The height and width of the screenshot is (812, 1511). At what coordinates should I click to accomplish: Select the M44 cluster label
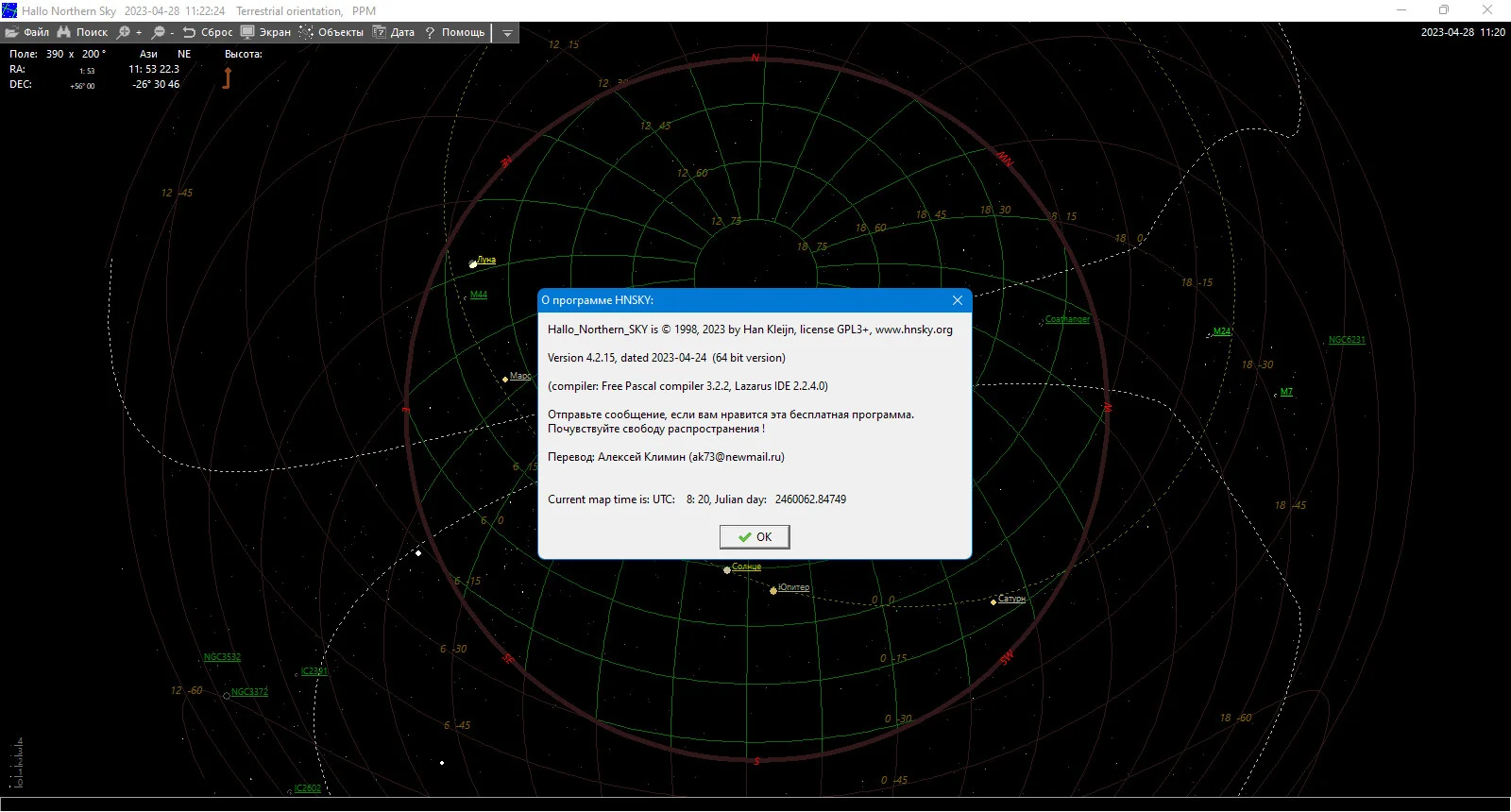click(479, 295)
